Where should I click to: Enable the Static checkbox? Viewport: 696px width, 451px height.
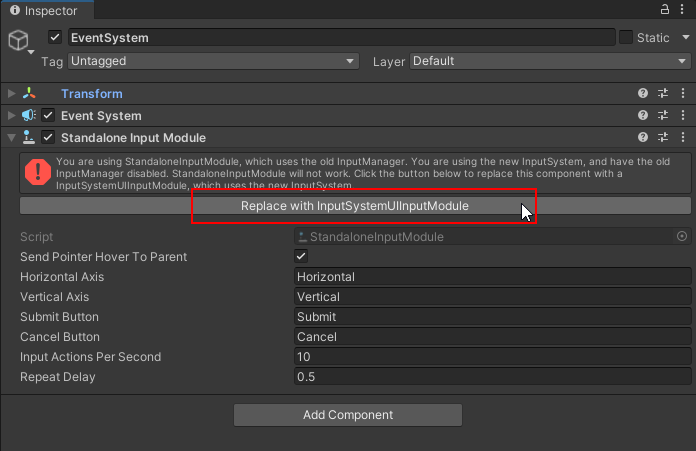click(x=626, y=38)
